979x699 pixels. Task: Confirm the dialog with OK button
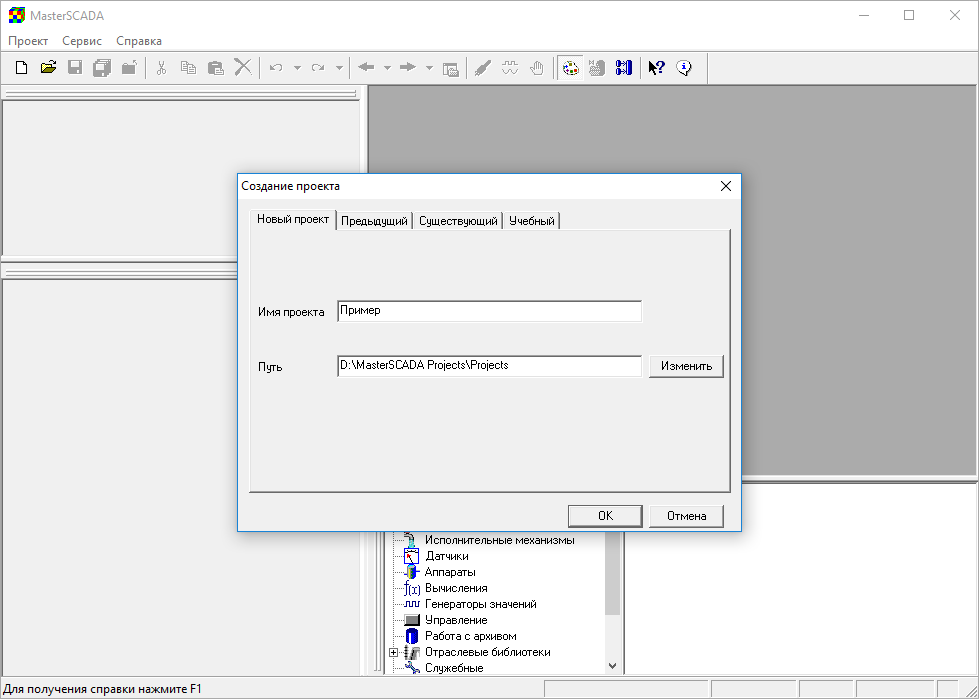tap(605, 516)
